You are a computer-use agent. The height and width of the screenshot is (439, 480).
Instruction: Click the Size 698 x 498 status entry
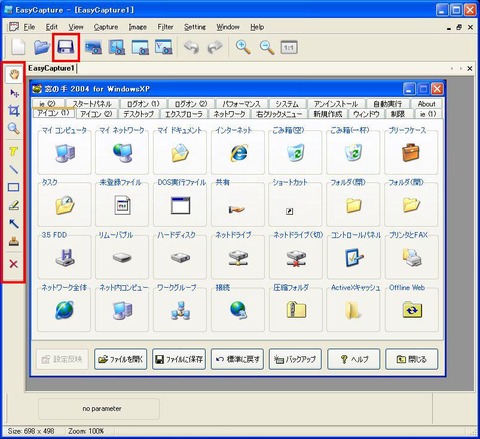(31, 431)
